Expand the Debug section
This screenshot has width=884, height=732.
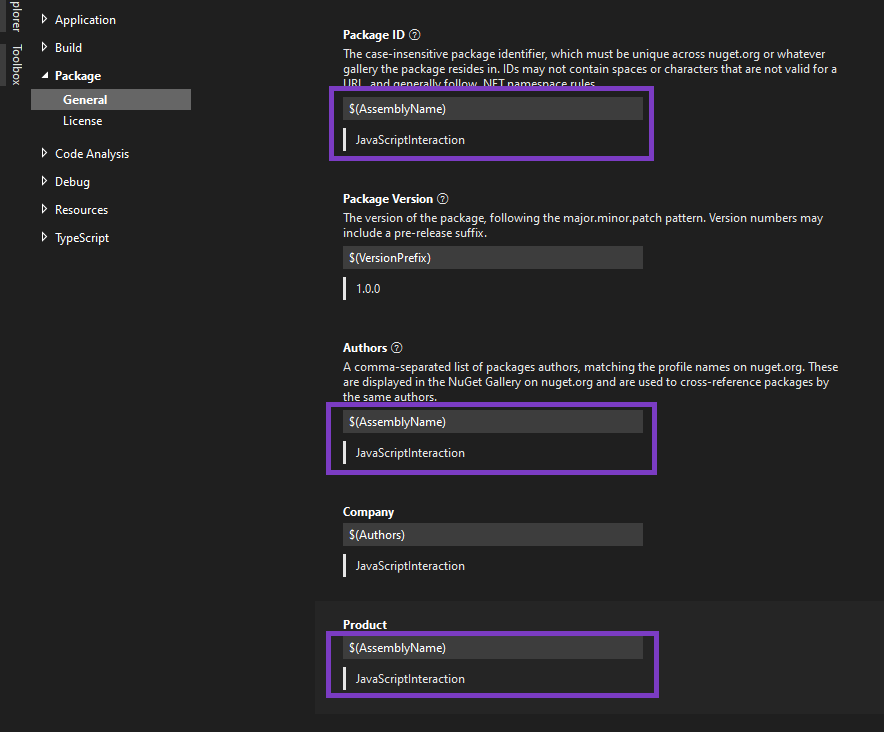pos(44,182)
